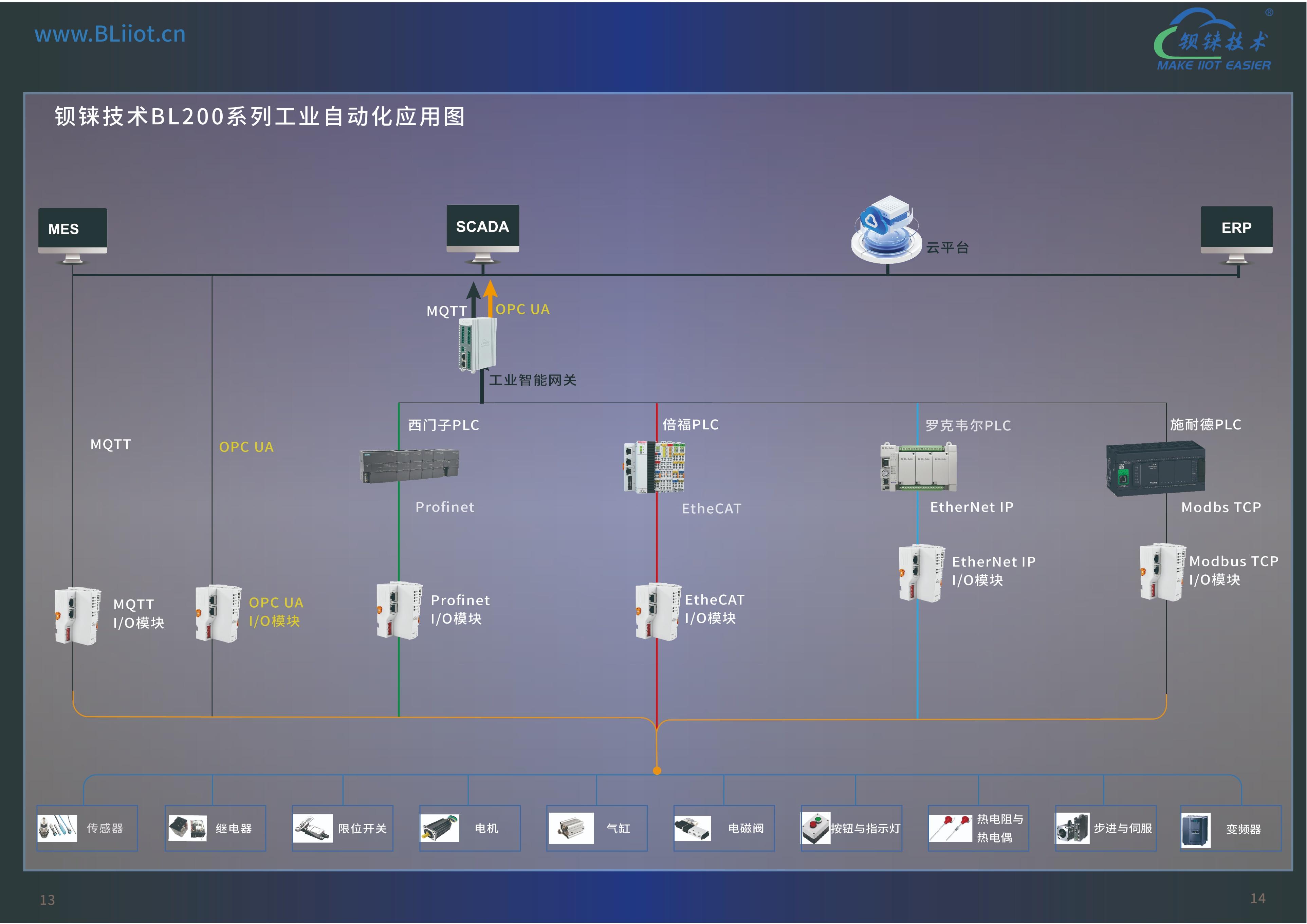Click the black MQTT upward arrow
1307x924 pixels.
click(x=473, y=299)
